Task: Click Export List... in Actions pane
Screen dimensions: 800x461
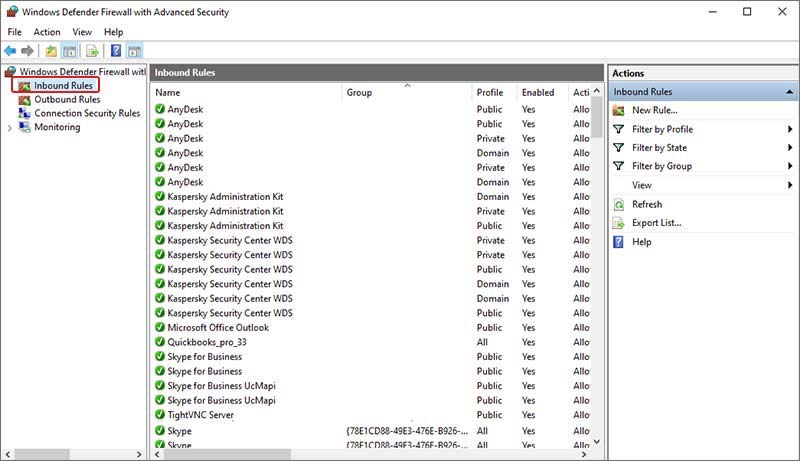Action: [656, 223]
